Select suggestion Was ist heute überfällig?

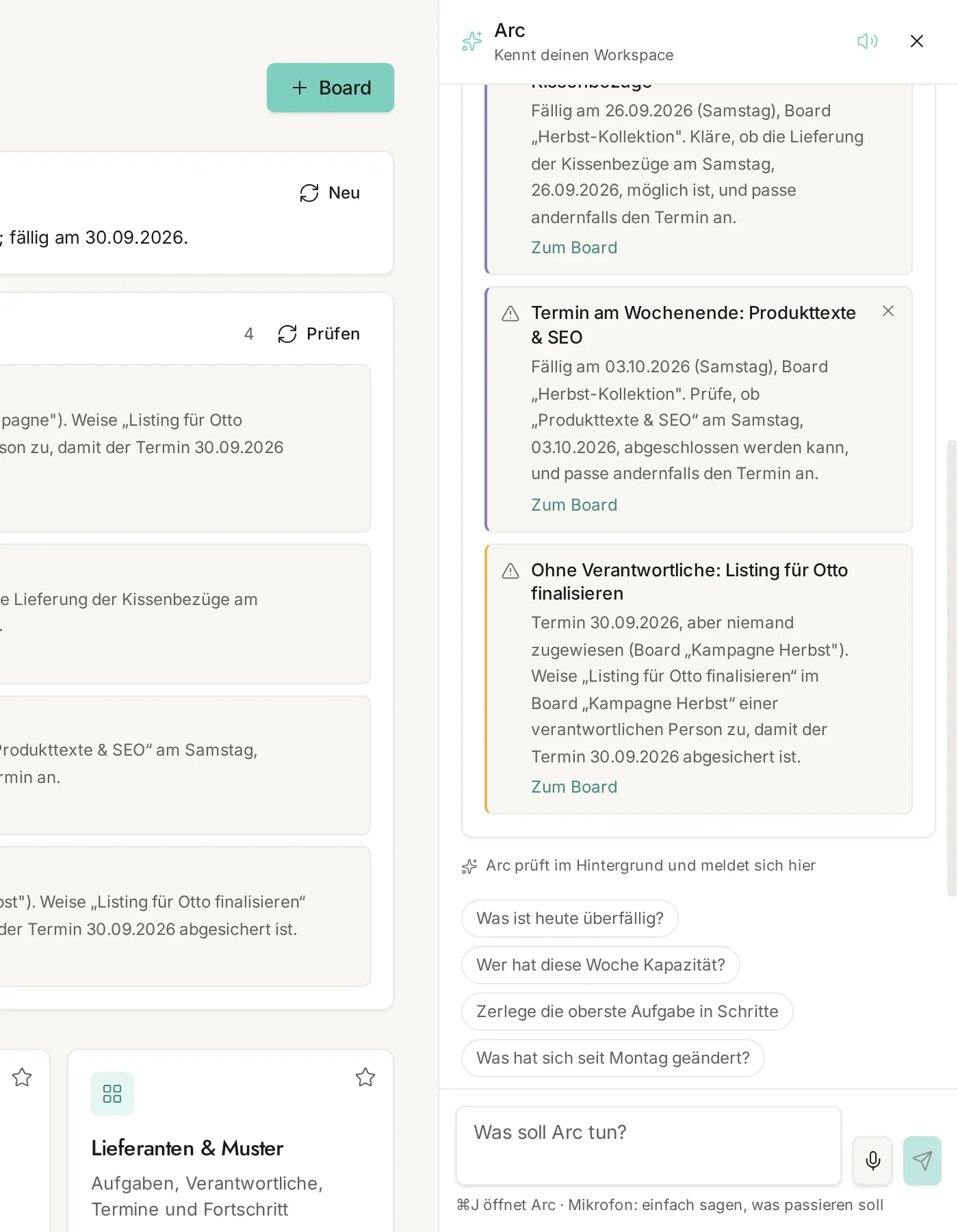pos(570,919)
